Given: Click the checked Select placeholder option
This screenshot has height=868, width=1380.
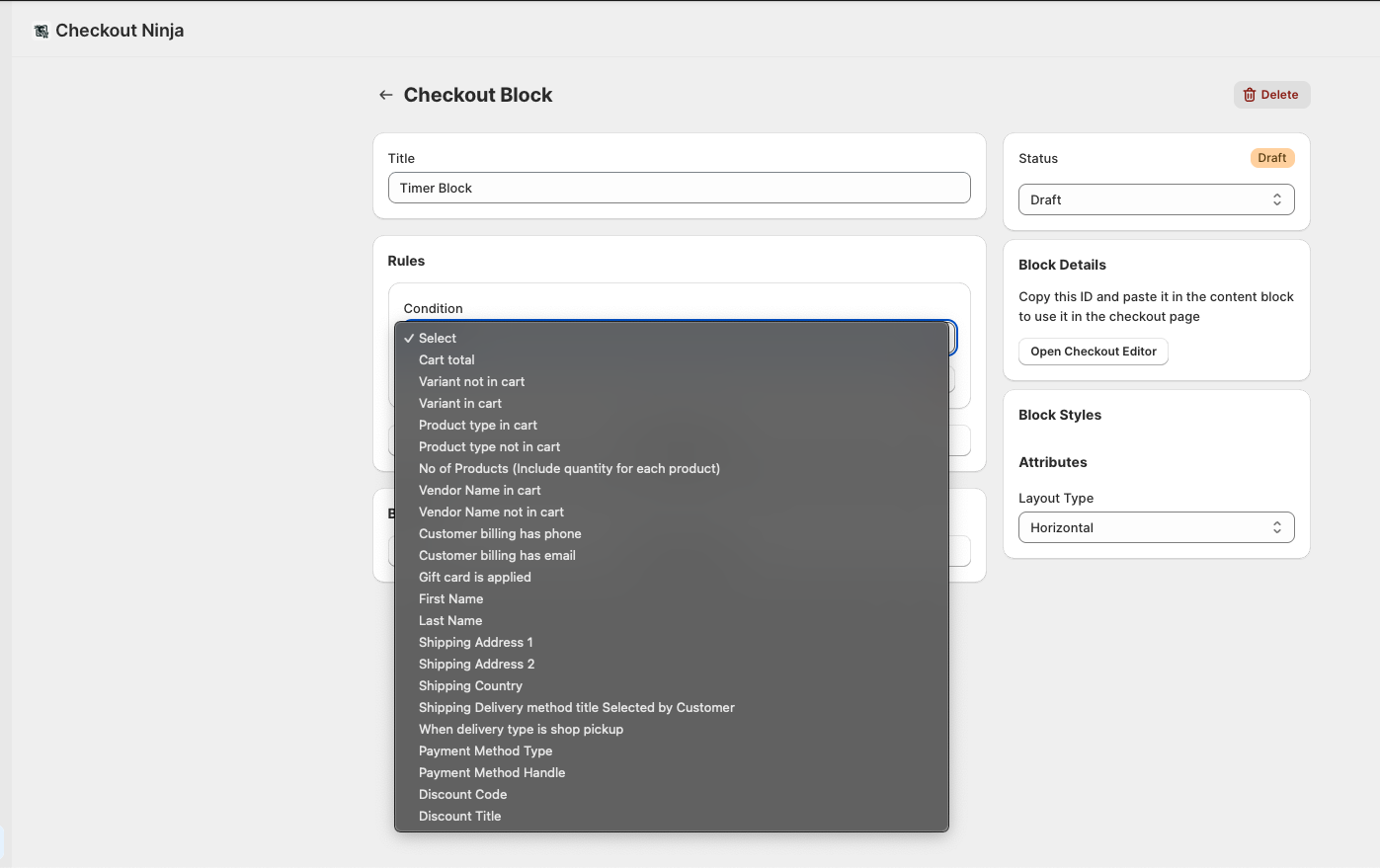Looking at the screenshot, I should (x=438, y=338).
